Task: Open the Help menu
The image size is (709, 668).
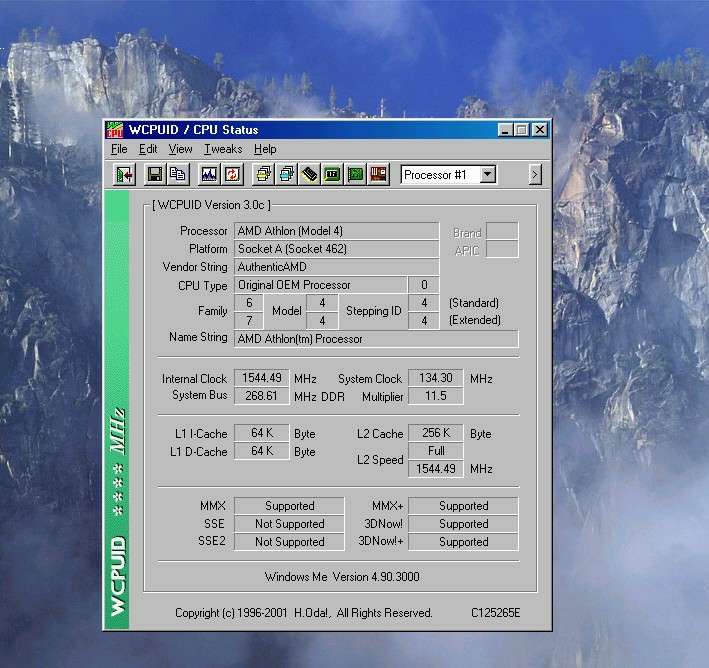Action: point(265,149)
